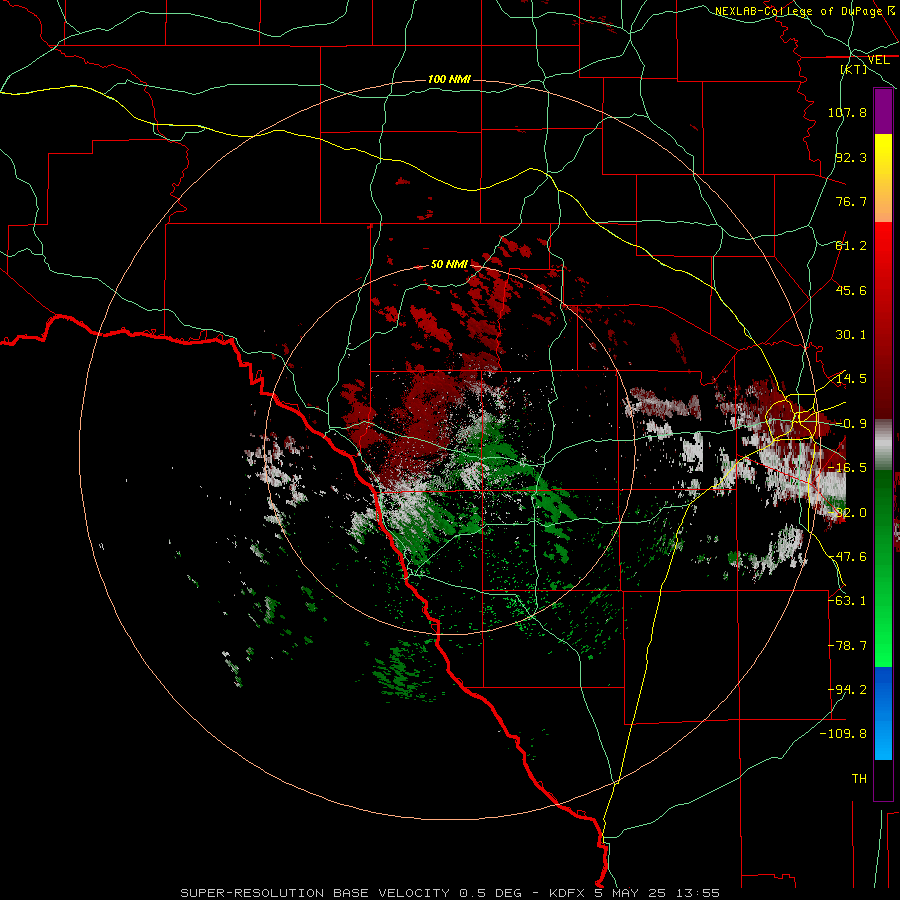Click the 50 NMI range ring label
This screenshot has width=900, height=900.
click(449, 265)
